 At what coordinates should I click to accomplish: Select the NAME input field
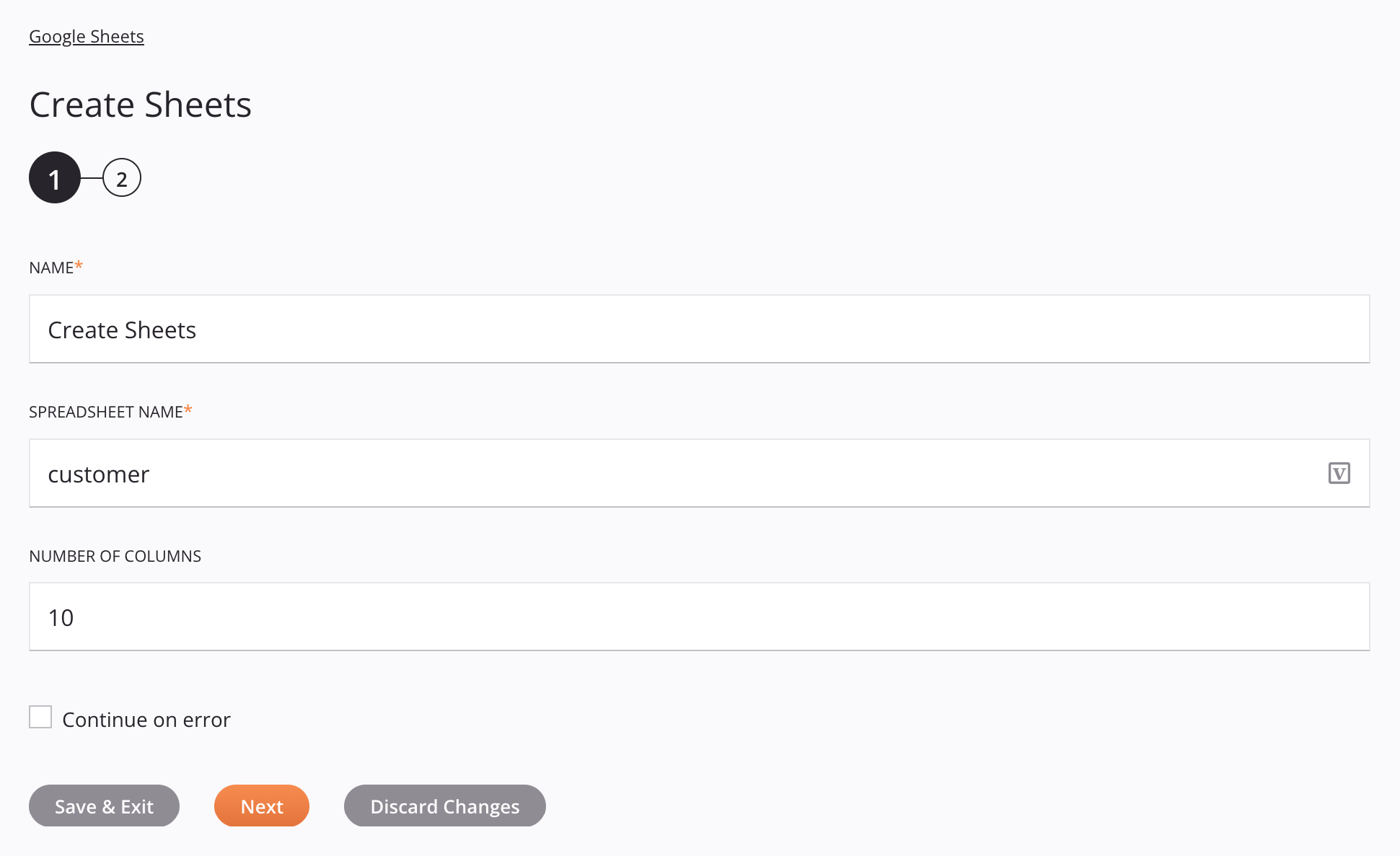tap(700, 329)
